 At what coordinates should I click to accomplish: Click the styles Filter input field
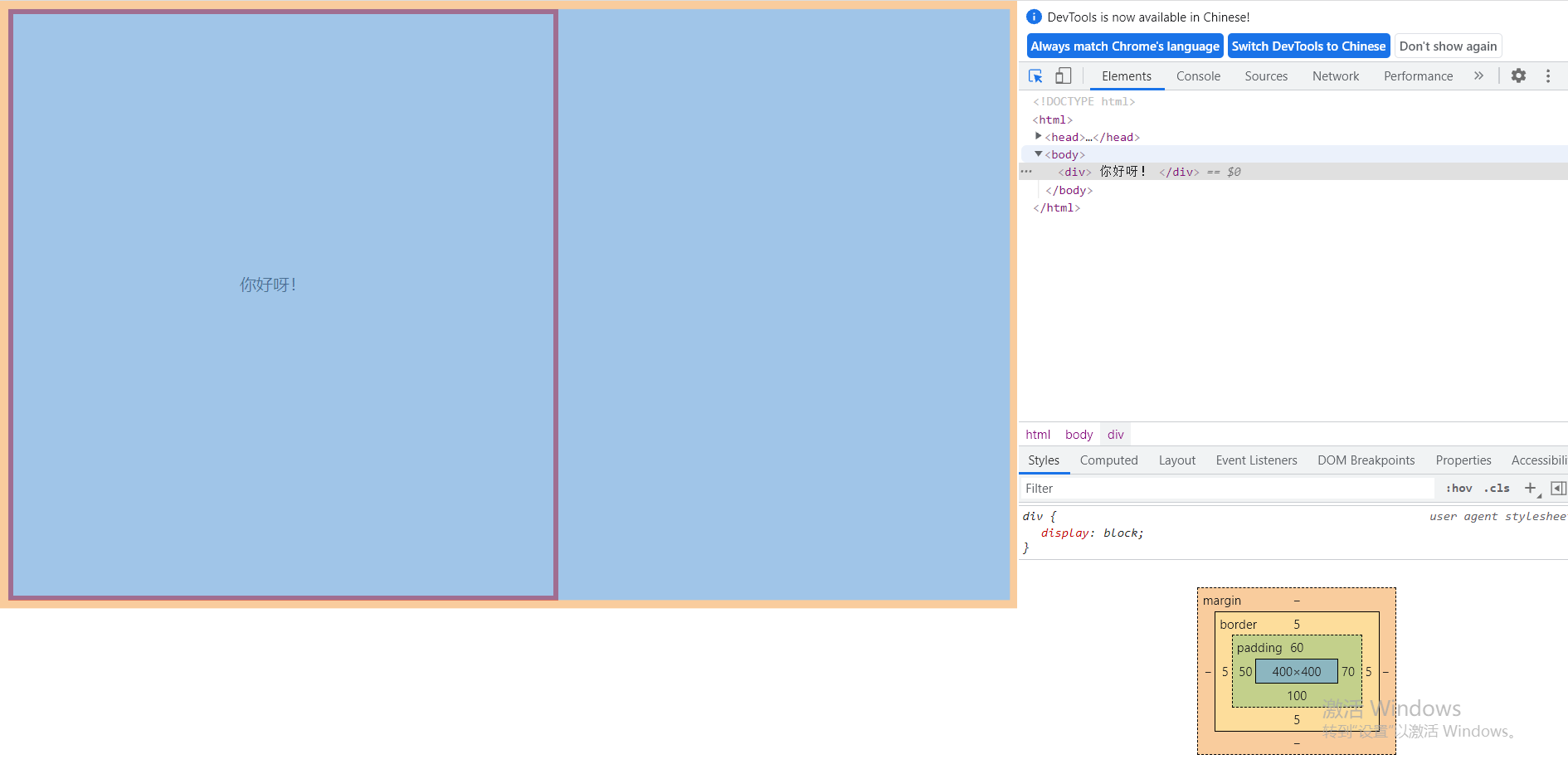coord(1227,489)
